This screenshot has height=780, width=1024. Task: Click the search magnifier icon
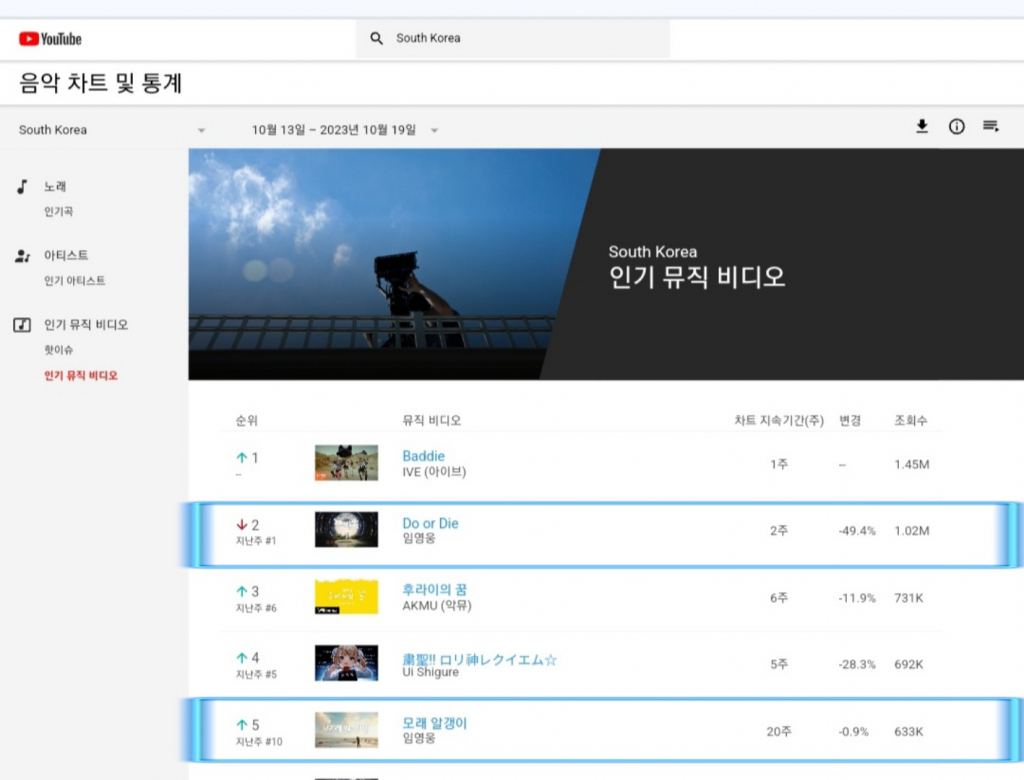pos(377,39)
